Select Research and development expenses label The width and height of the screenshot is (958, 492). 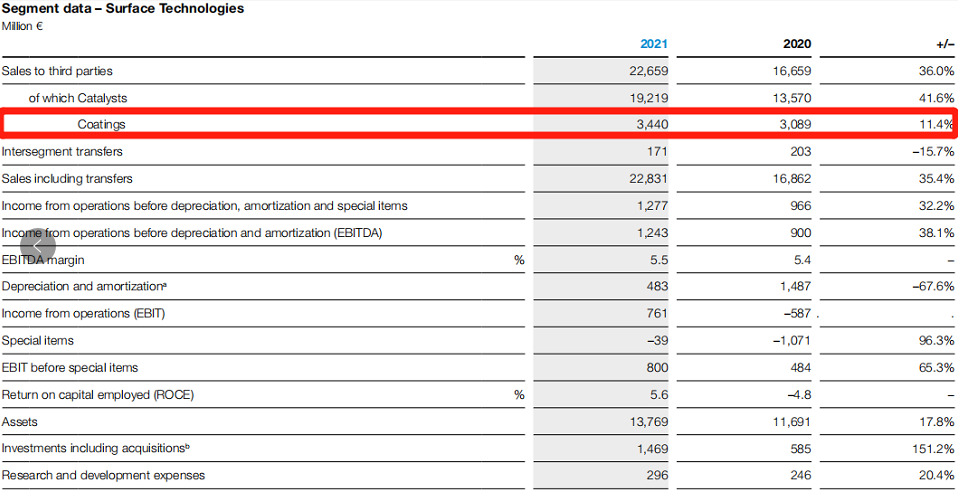point(103,476)
